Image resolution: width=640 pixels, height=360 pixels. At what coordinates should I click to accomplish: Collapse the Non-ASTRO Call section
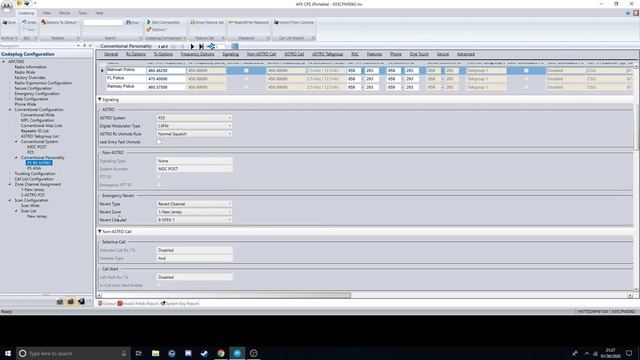click(100, 231)
